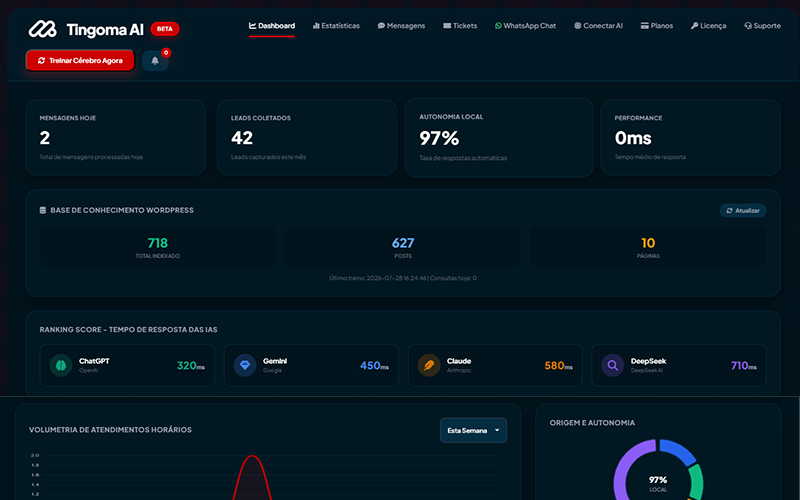
Task: Click the Total Indexado 718 card
Action: (x=158, y=247)
